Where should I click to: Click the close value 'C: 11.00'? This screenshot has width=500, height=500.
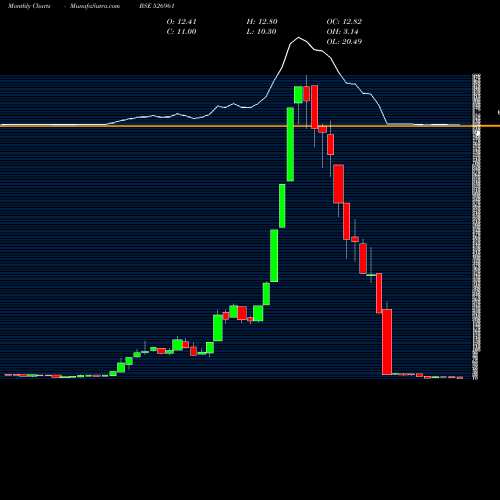coord(181,32)
